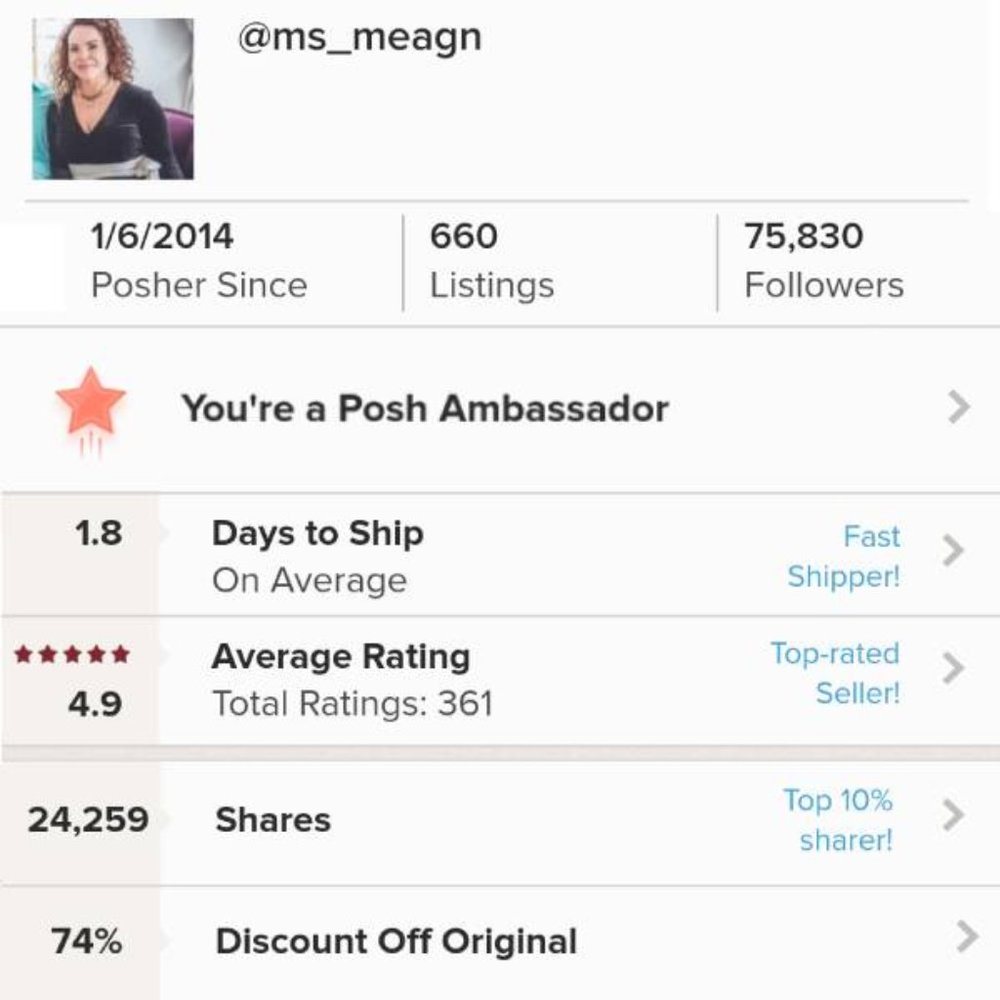Viewport: 1000px width, 1000px height.
Task: Click the Fast Shipper! link
Action: [x=844, y=556]
